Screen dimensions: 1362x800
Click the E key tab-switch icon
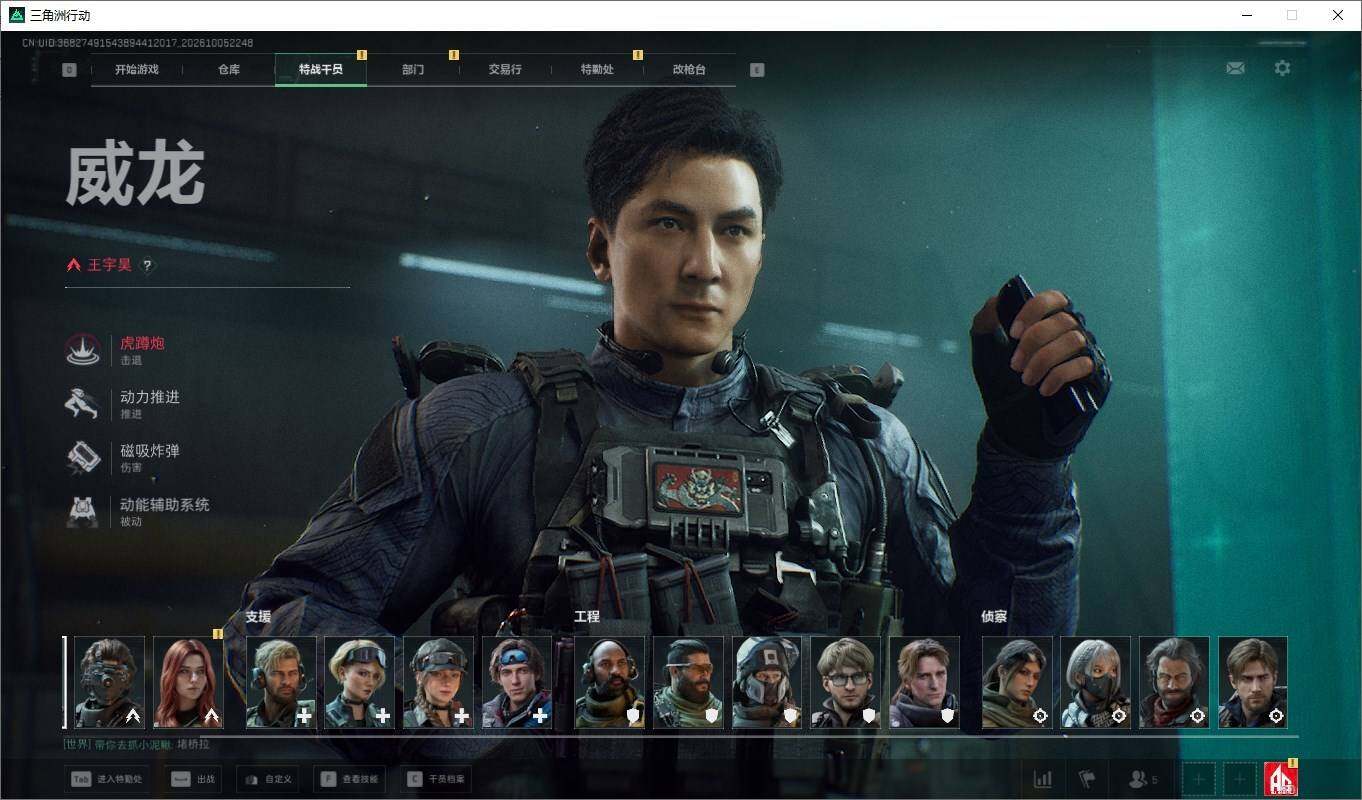757,70
